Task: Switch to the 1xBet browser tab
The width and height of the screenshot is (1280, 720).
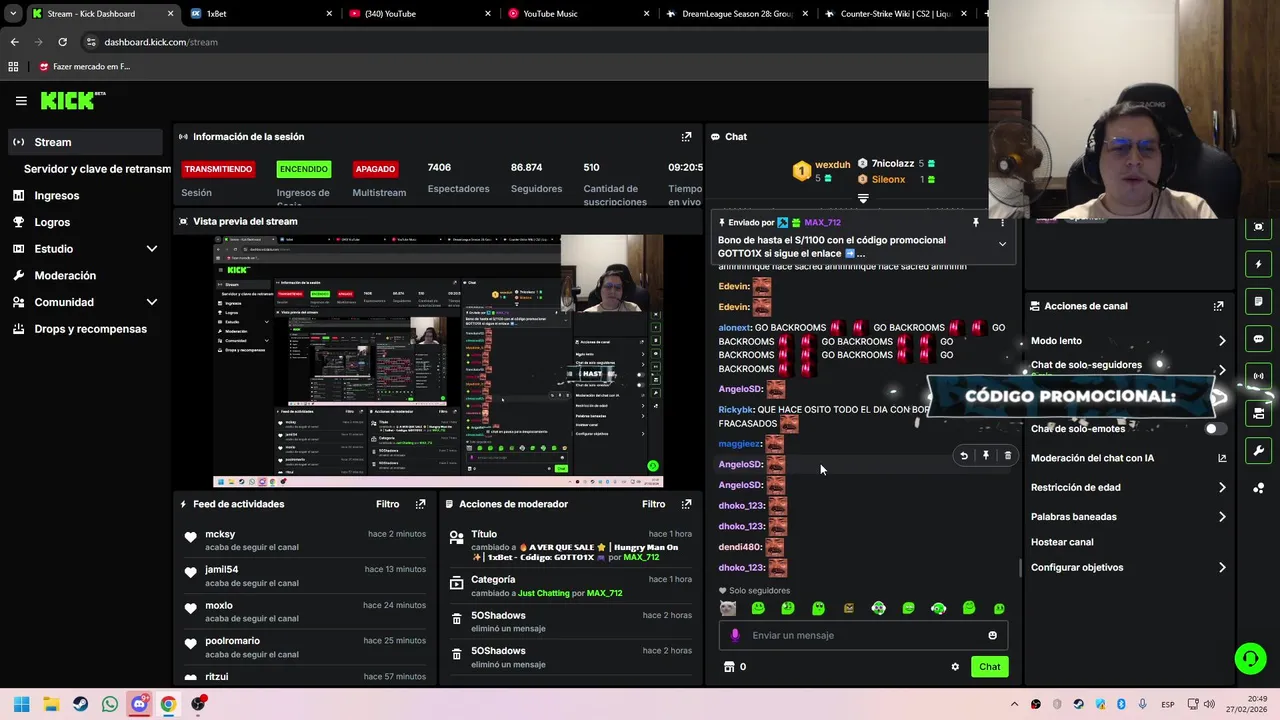Action: [x=260, y=14]
